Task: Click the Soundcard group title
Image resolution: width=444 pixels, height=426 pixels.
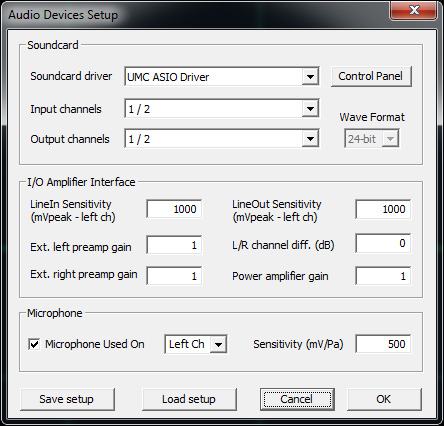Action: point(53,45)
